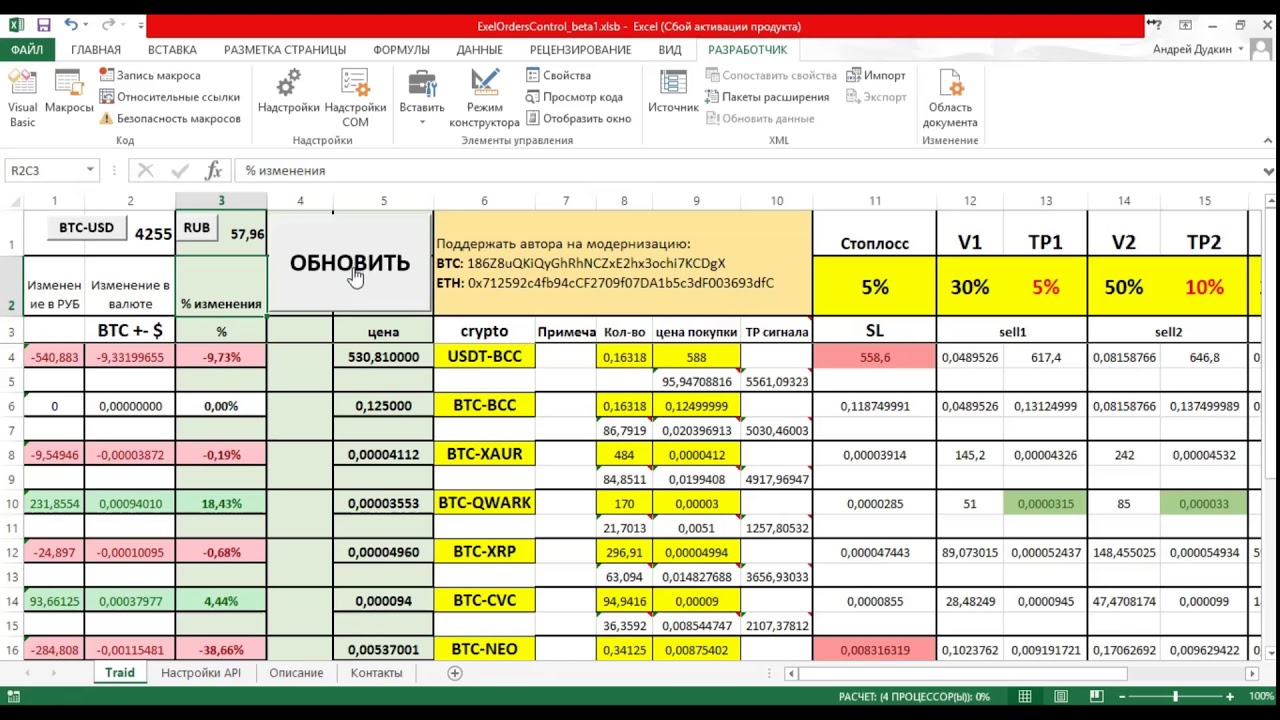Open the Visual Basic editor

[x=22, y=98]
